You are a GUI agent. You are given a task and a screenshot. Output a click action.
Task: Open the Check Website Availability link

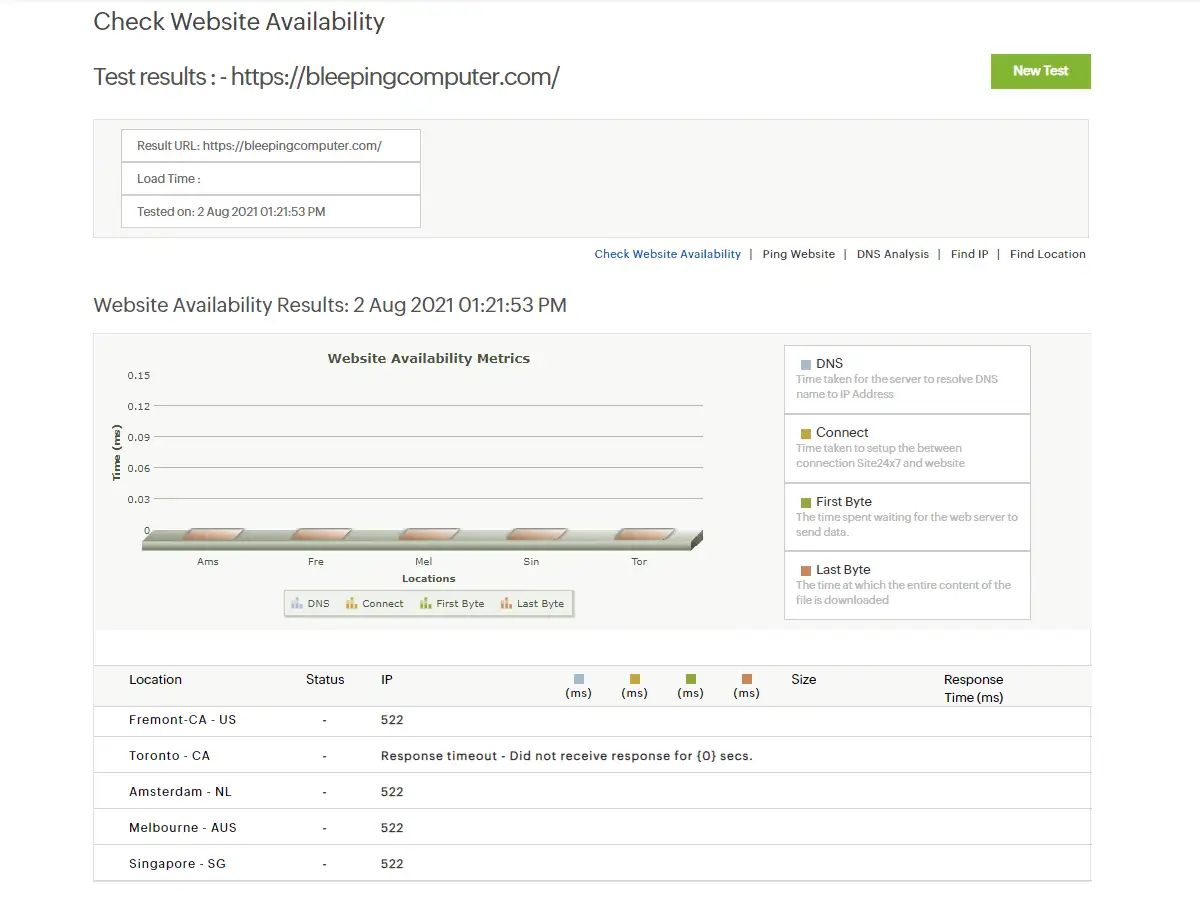668,254
